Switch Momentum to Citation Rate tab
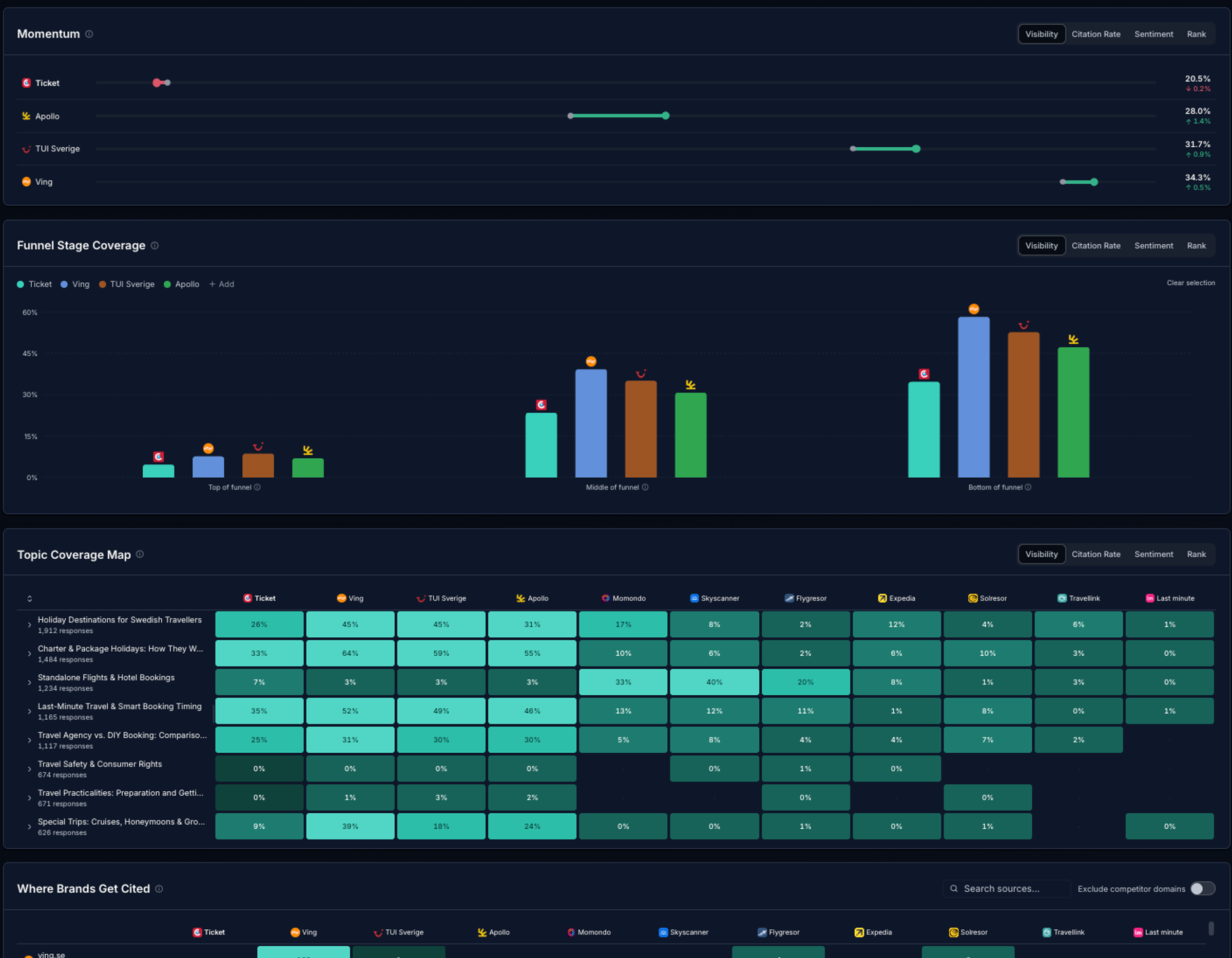This screenshot has width=1232, height=958. pyautogui.click(x=1095, y=34)
